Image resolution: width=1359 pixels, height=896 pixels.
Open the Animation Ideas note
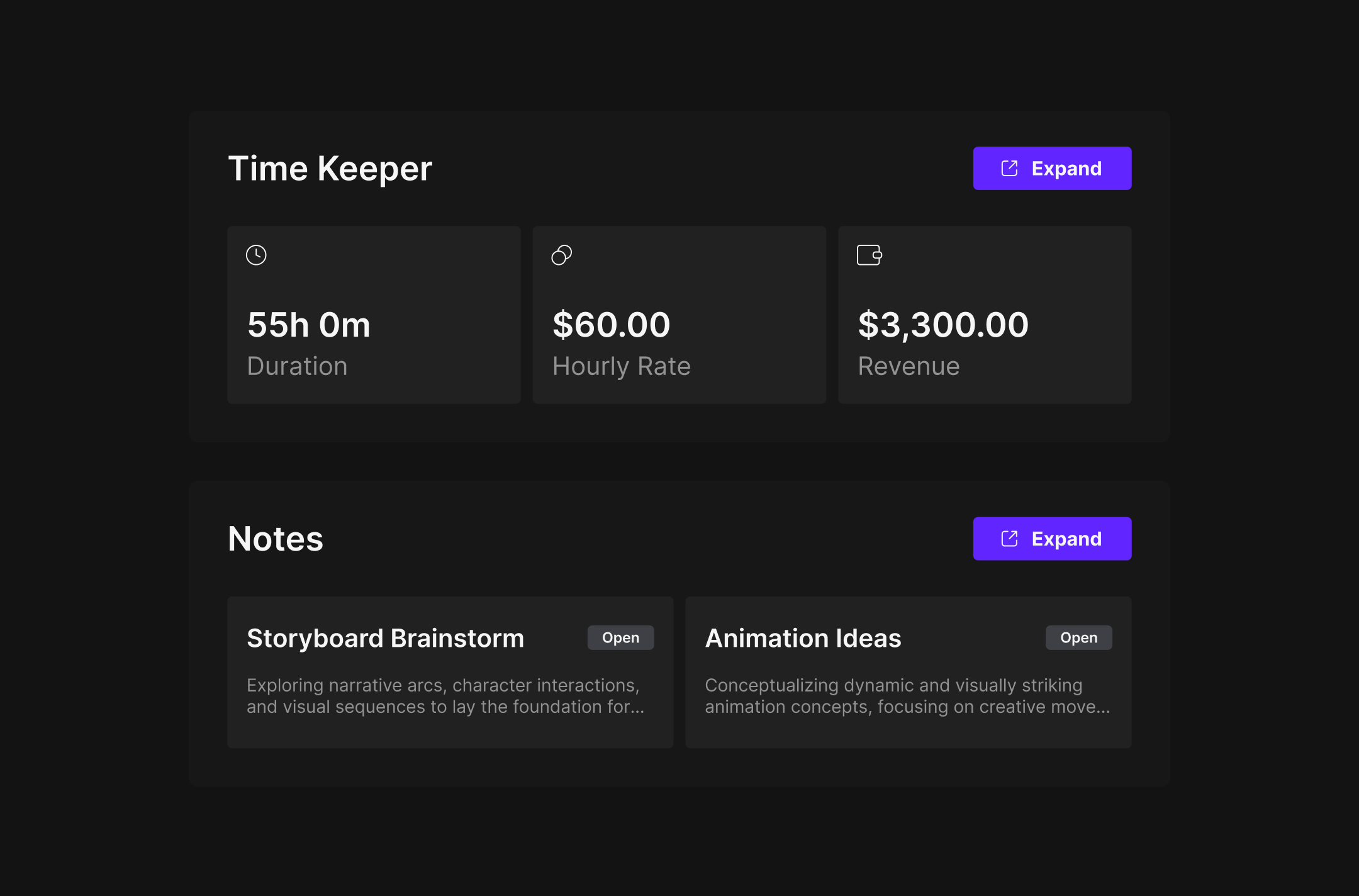click(1078, 637)
